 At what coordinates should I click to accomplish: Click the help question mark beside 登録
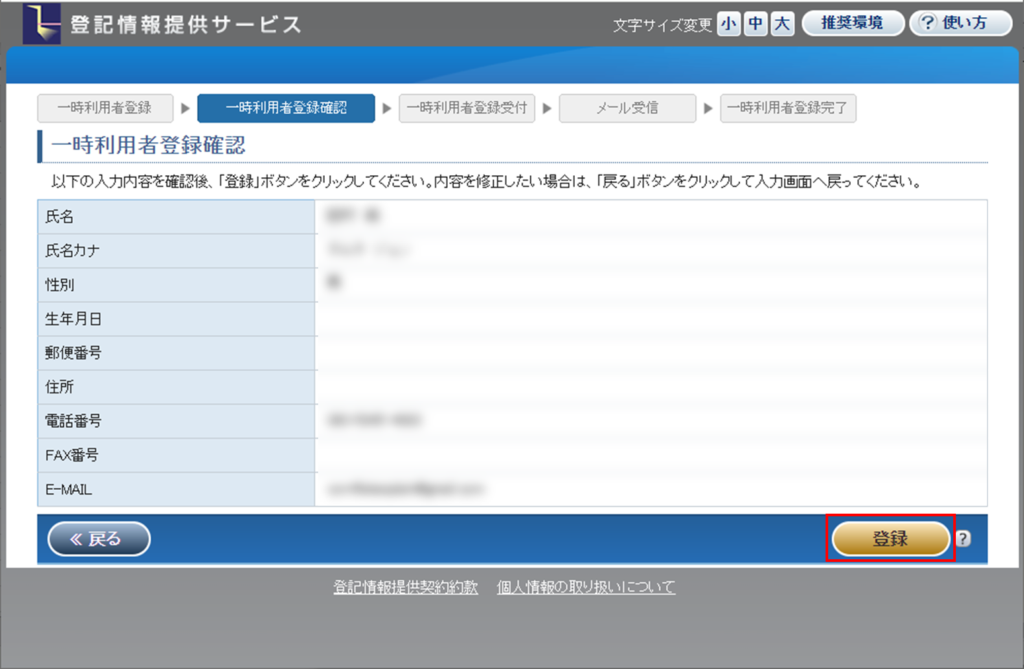click(963, 539)
